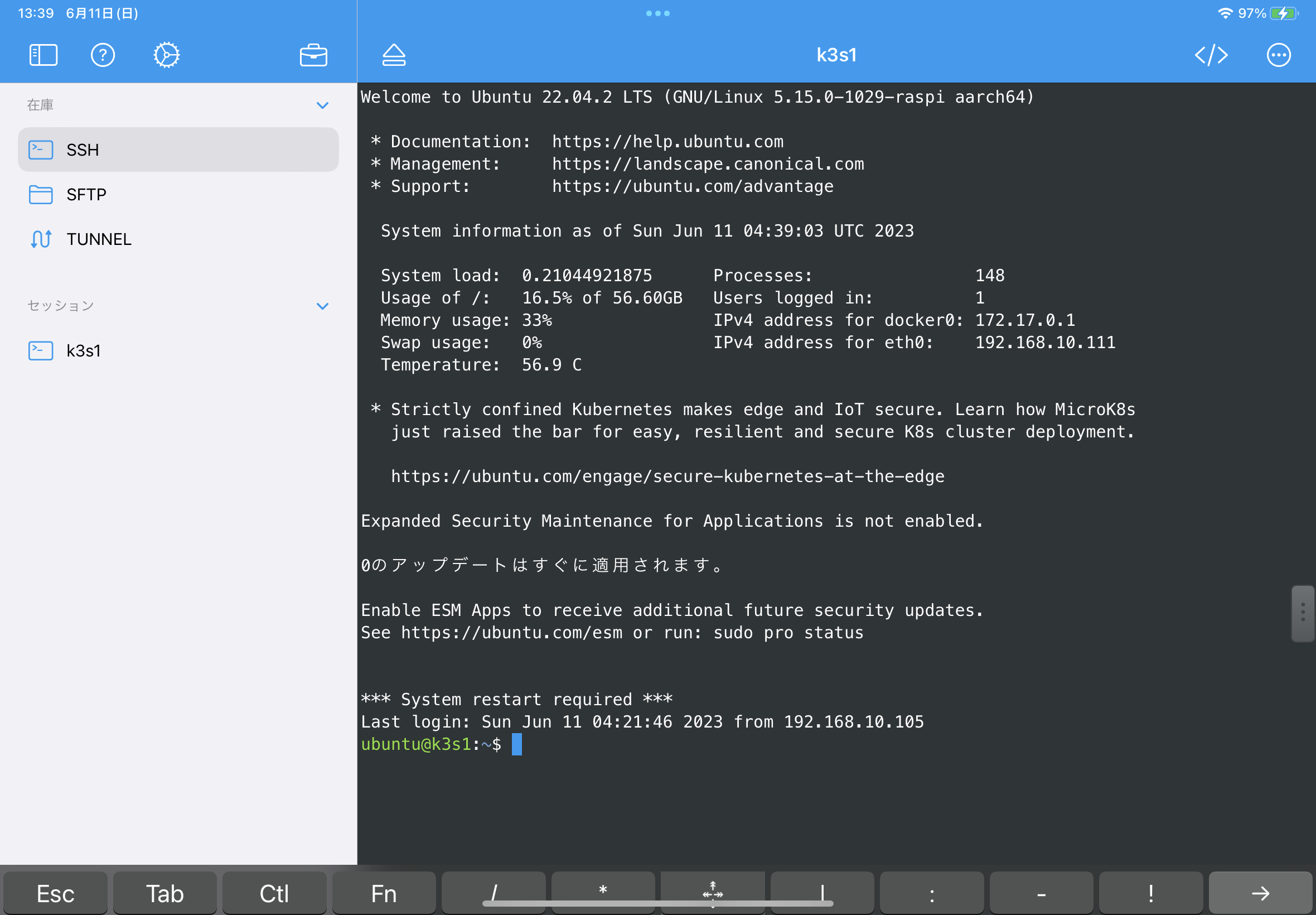Viewport: 1316px width, 915px height.
Task: Tap the k3s1 title bar tab
Action: click(x=835, y=55)
